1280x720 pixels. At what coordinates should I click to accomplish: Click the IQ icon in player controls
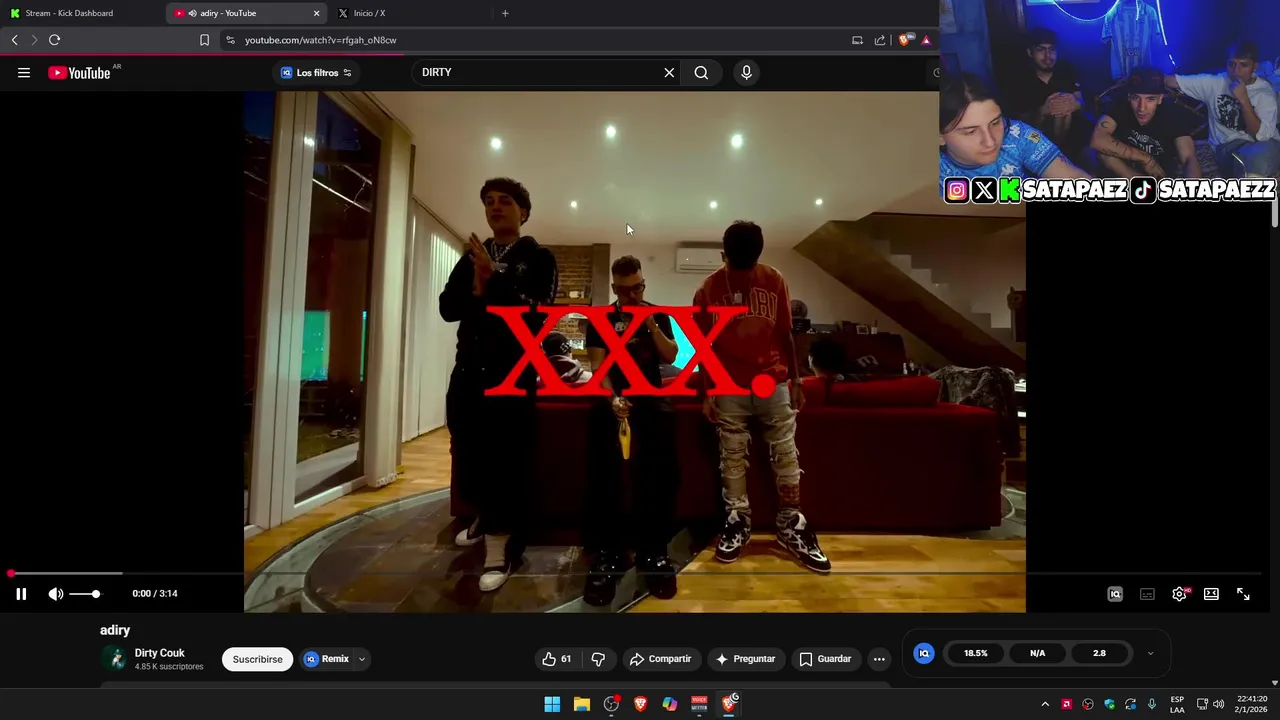(x=1115, y=594)
